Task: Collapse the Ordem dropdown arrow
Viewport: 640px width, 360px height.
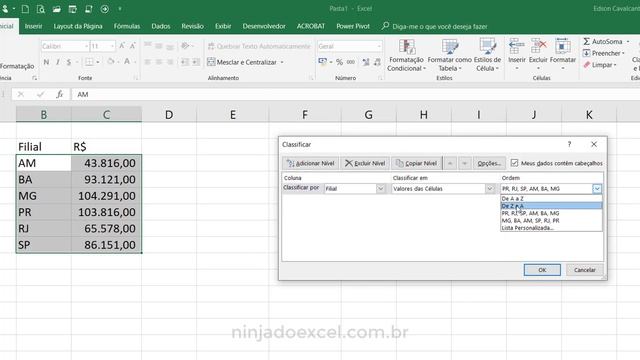Action: pyautogui.click(x=597, y=189)
